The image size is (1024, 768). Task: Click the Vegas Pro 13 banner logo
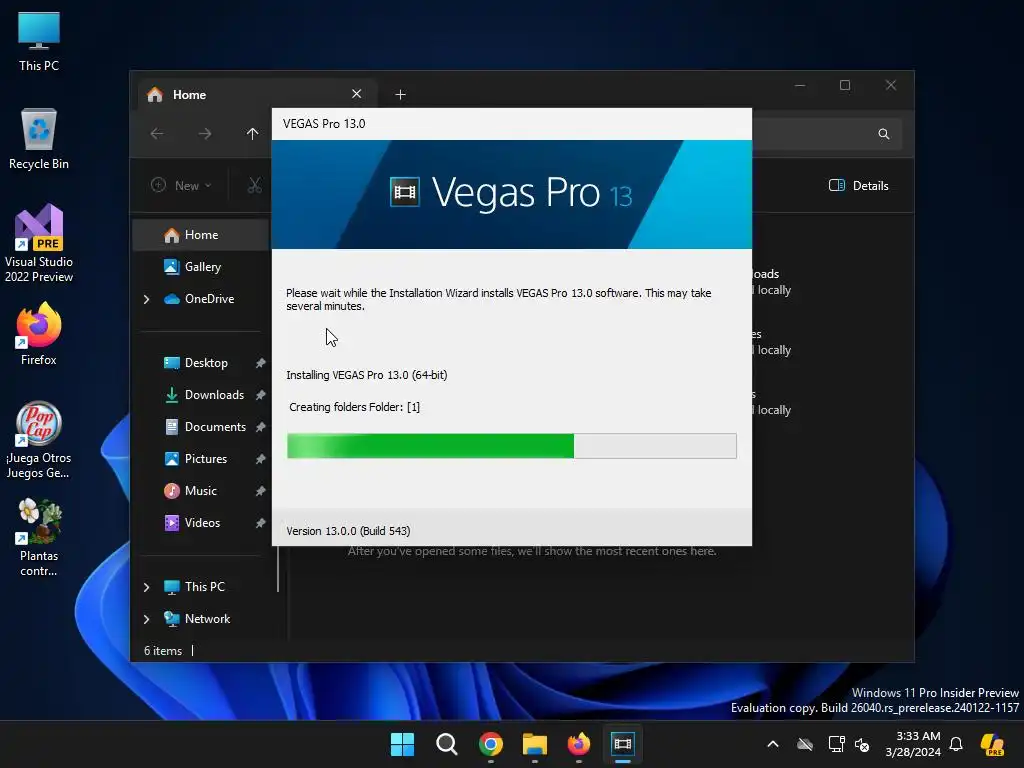pos(511,193)
